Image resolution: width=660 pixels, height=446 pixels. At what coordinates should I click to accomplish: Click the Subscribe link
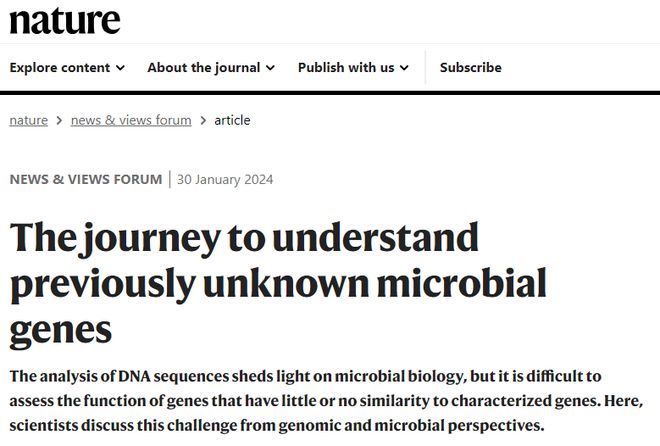pos(470,68)
